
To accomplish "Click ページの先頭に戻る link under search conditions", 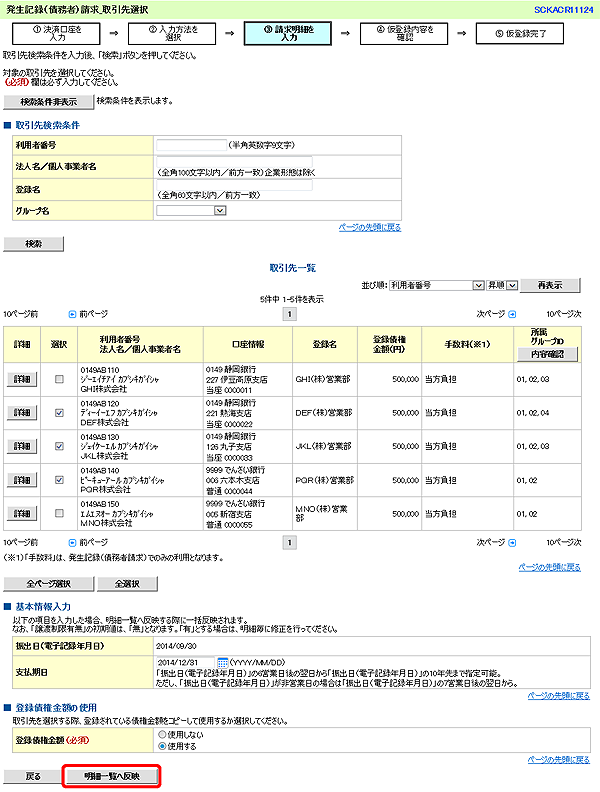I will pos(370,227).
